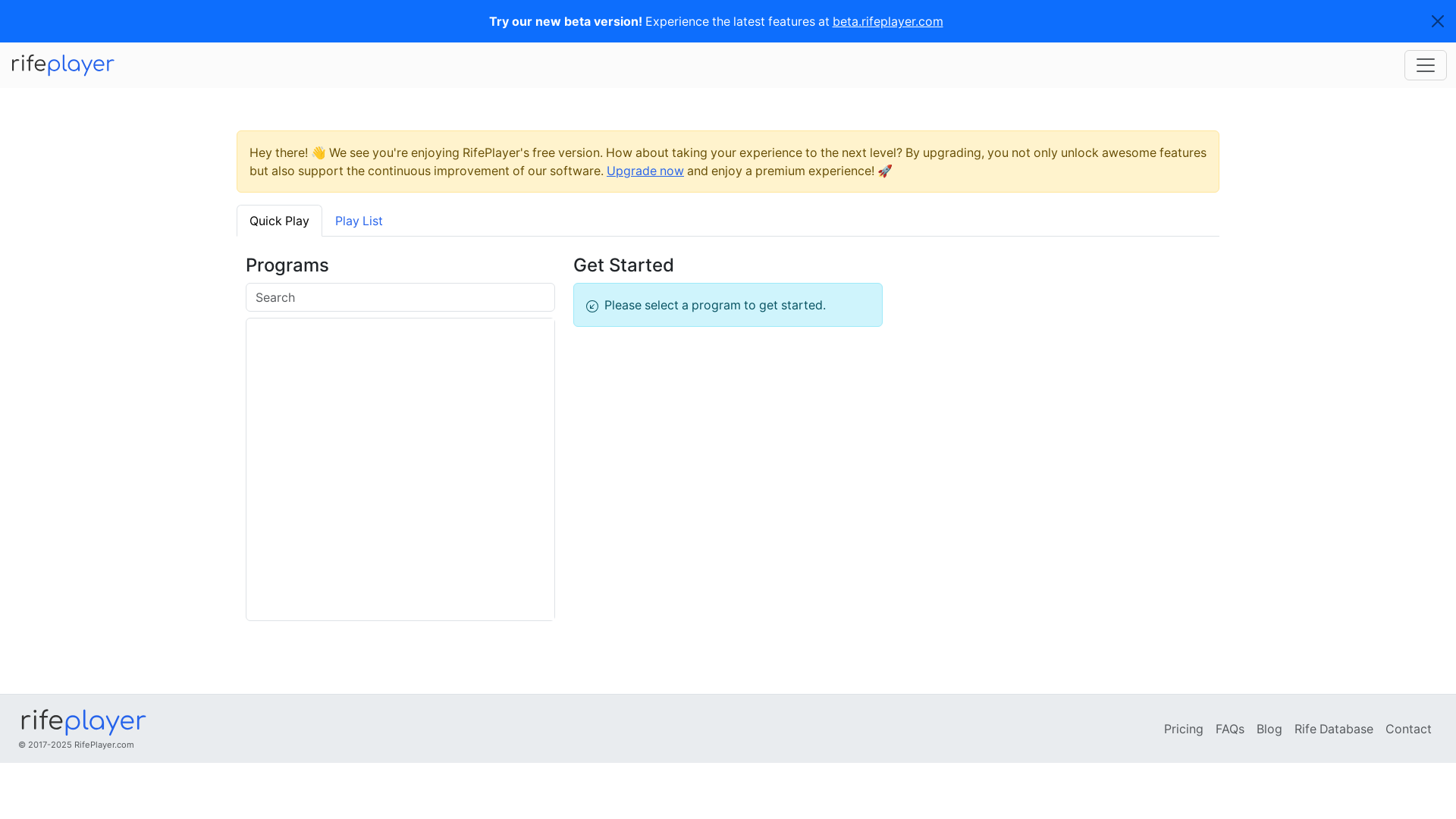Open the hamburger navigation menu
Image resolution: width=1456 pixels, height=819 pixels.
1425,65
